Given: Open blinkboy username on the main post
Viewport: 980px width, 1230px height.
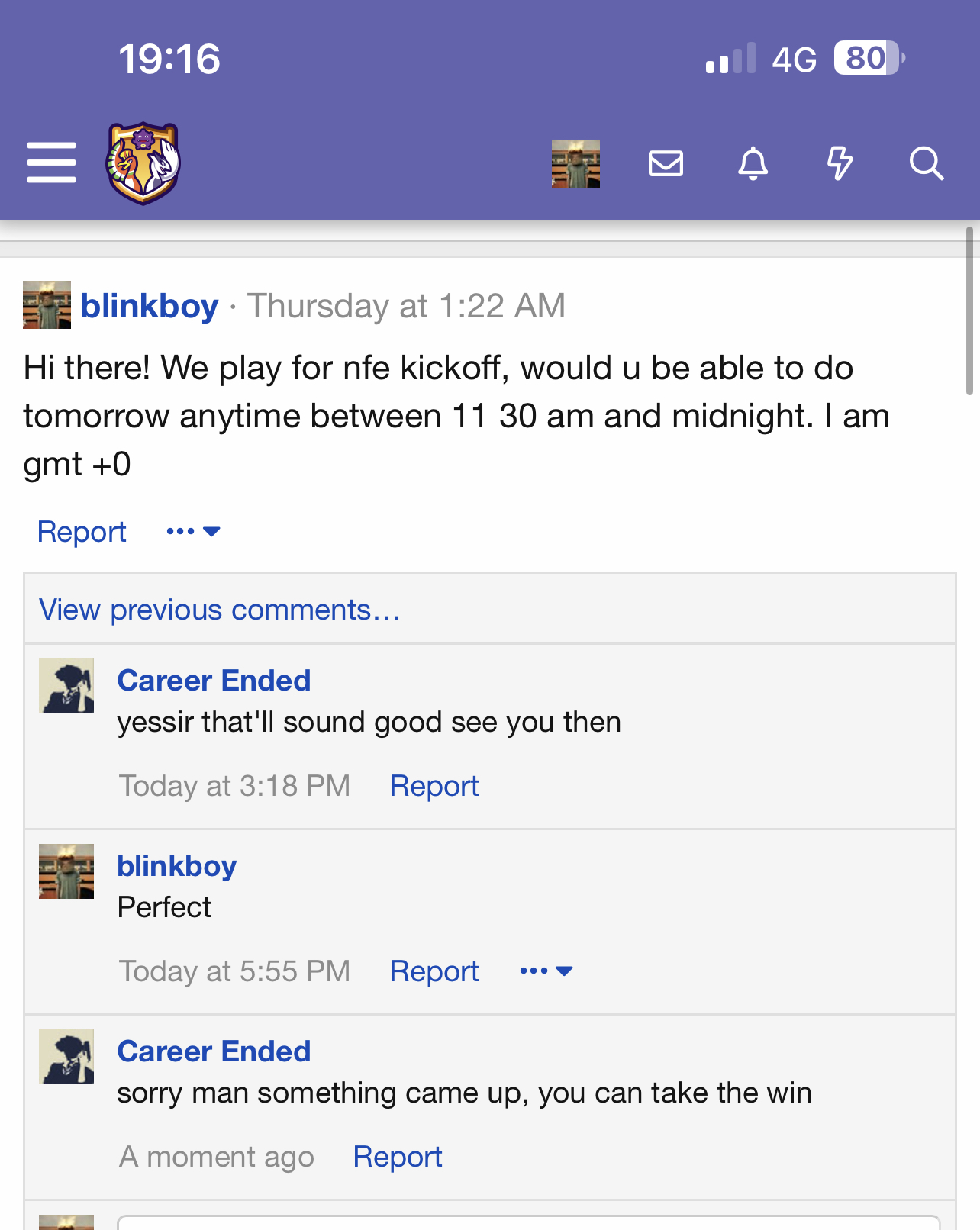Looking at the screenshot, I should (150, 306).
